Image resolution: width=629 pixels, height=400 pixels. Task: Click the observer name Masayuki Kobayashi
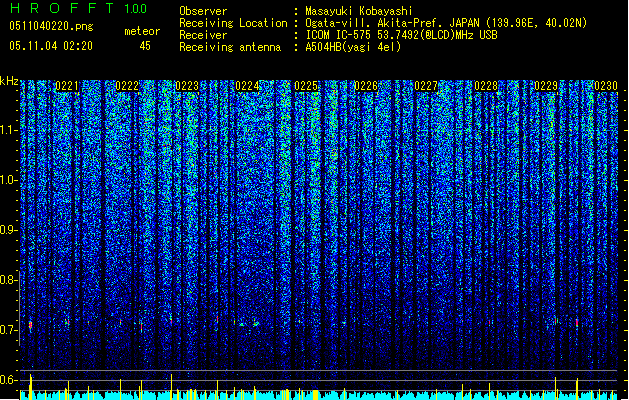(359, 11)
